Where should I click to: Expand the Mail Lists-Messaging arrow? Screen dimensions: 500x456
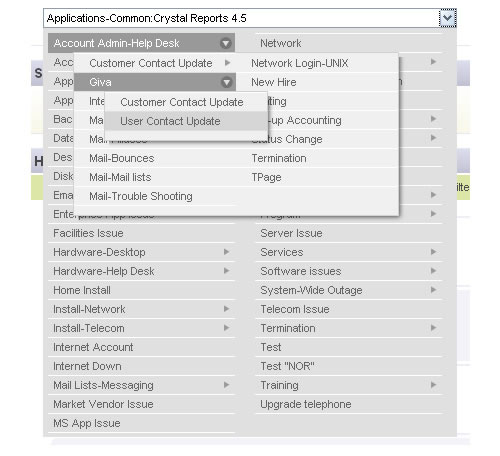[x=227, y=385]
